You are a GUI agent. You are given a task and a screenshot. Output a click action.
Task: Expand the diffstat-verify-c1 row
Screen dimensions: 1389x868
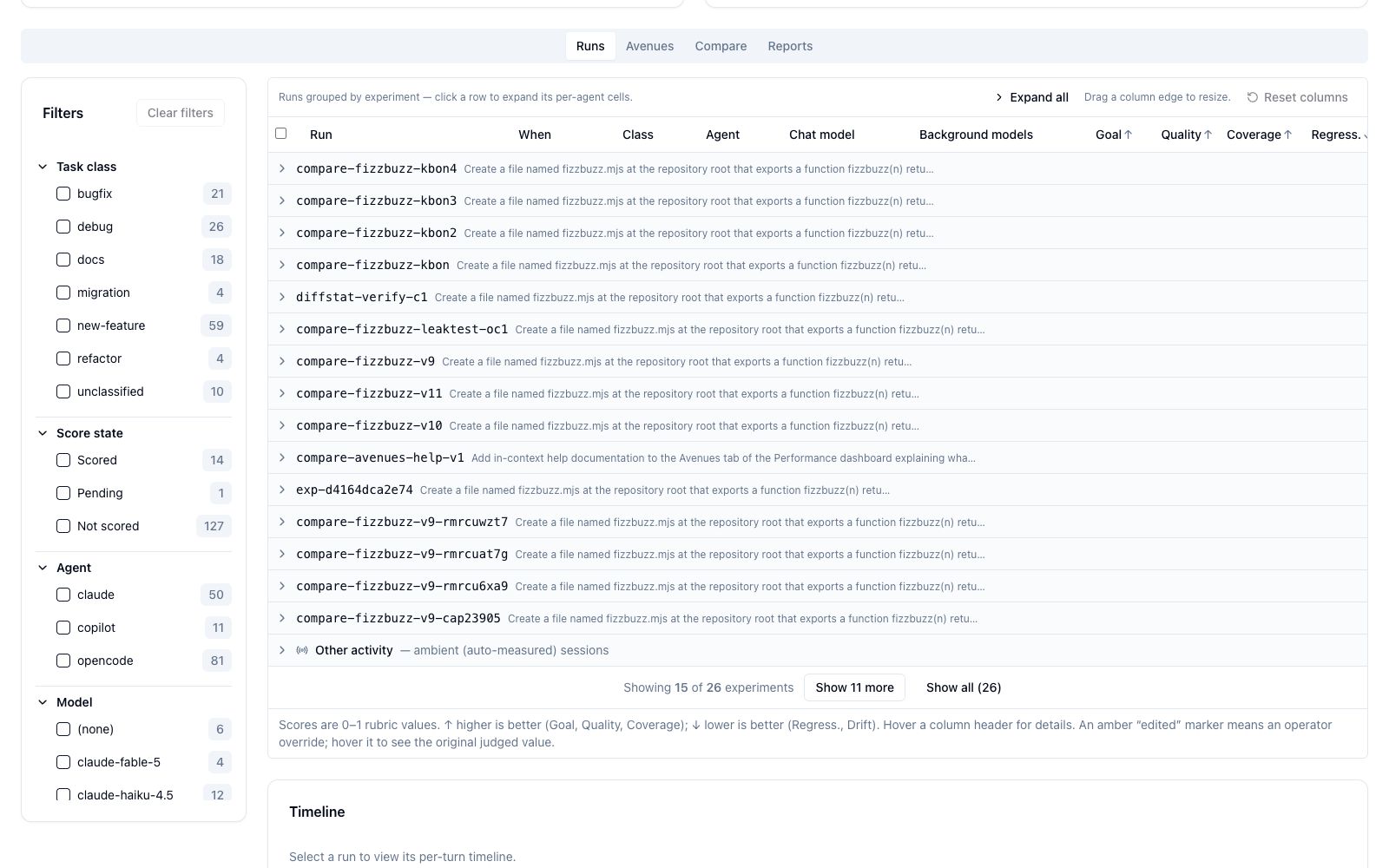coord(282,297)
